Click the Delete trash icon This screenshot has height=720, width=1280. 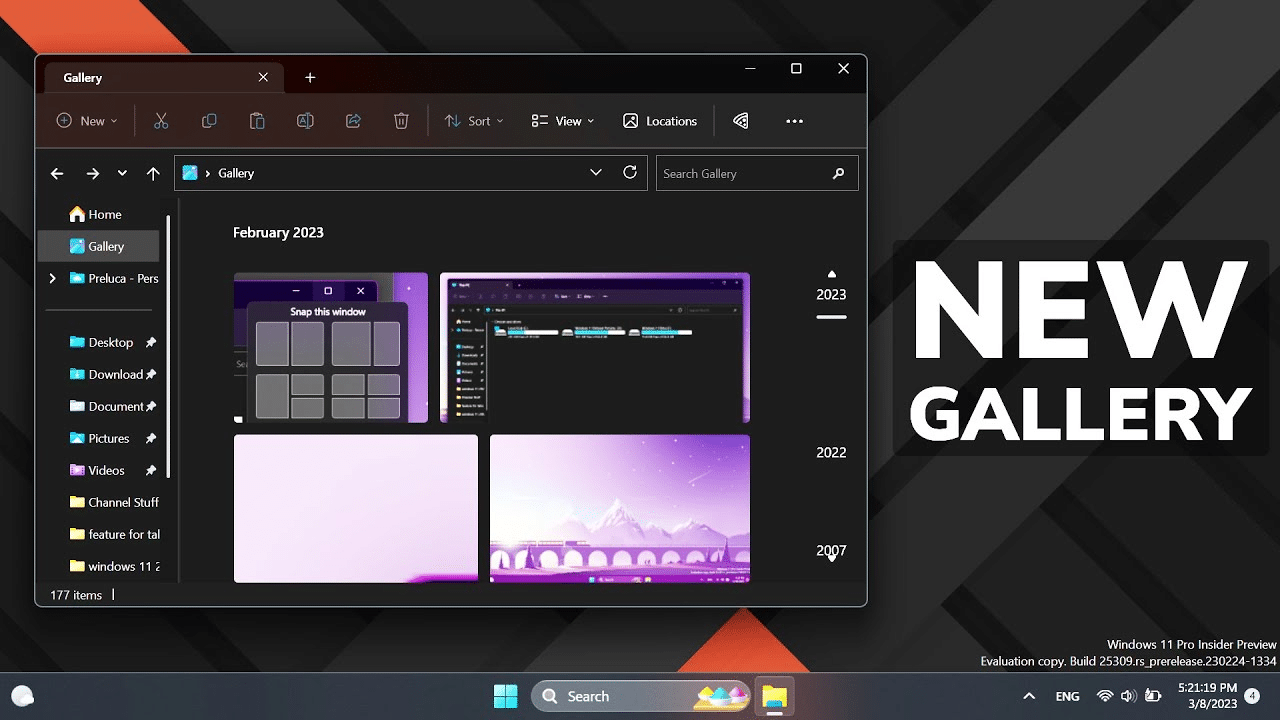401,121
